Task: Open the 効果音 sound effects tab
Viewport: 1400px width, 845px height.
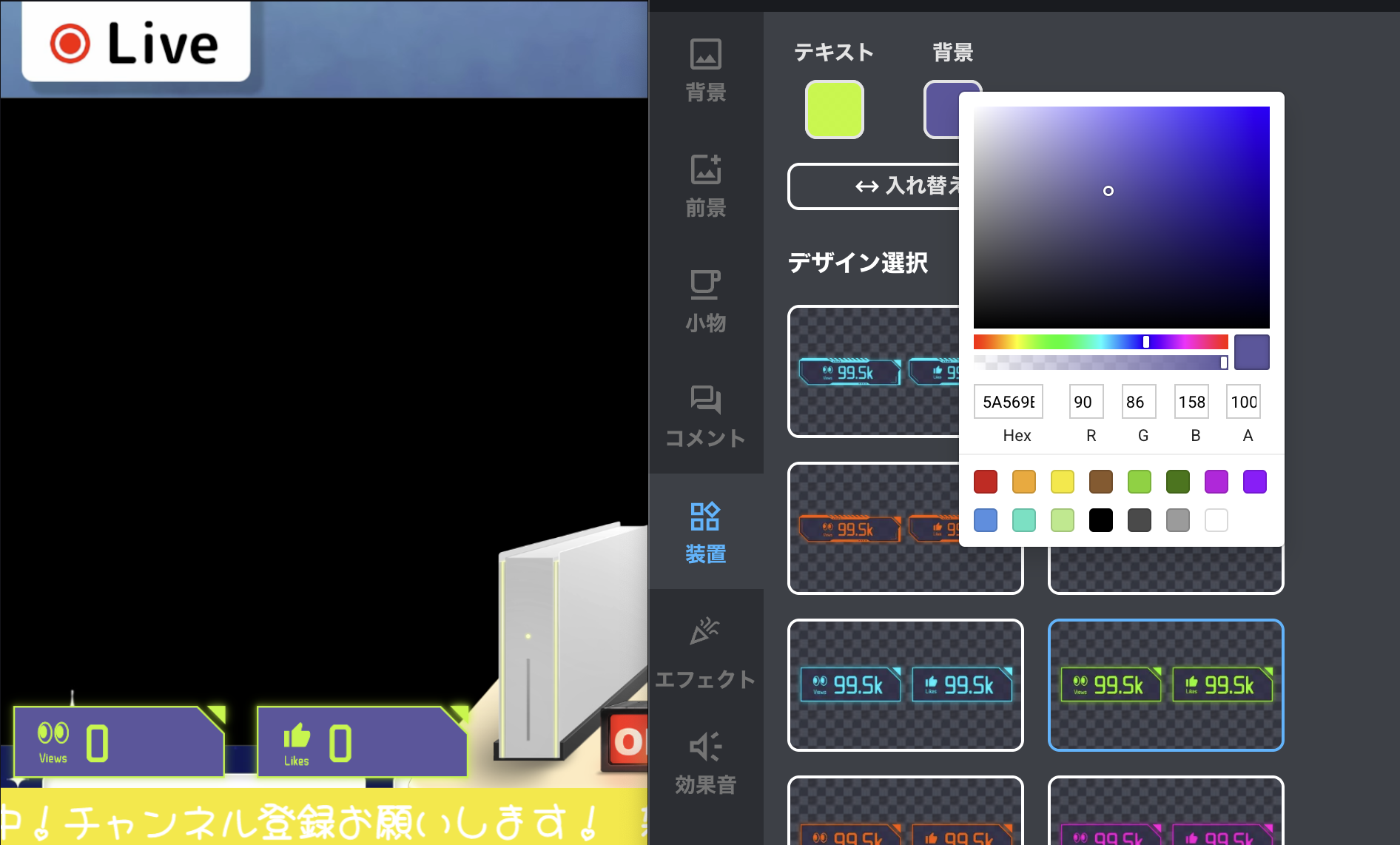Action: coord(705,763)
